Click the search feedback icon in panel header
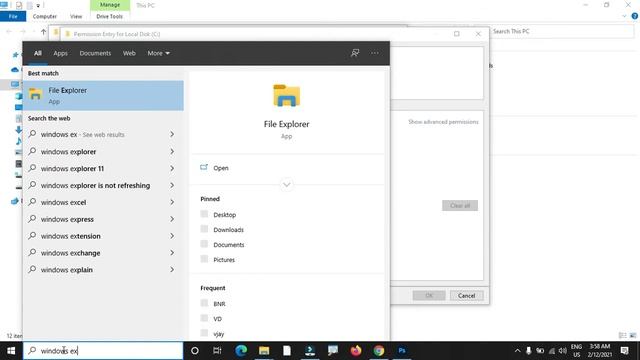 (x=355, y=53)
